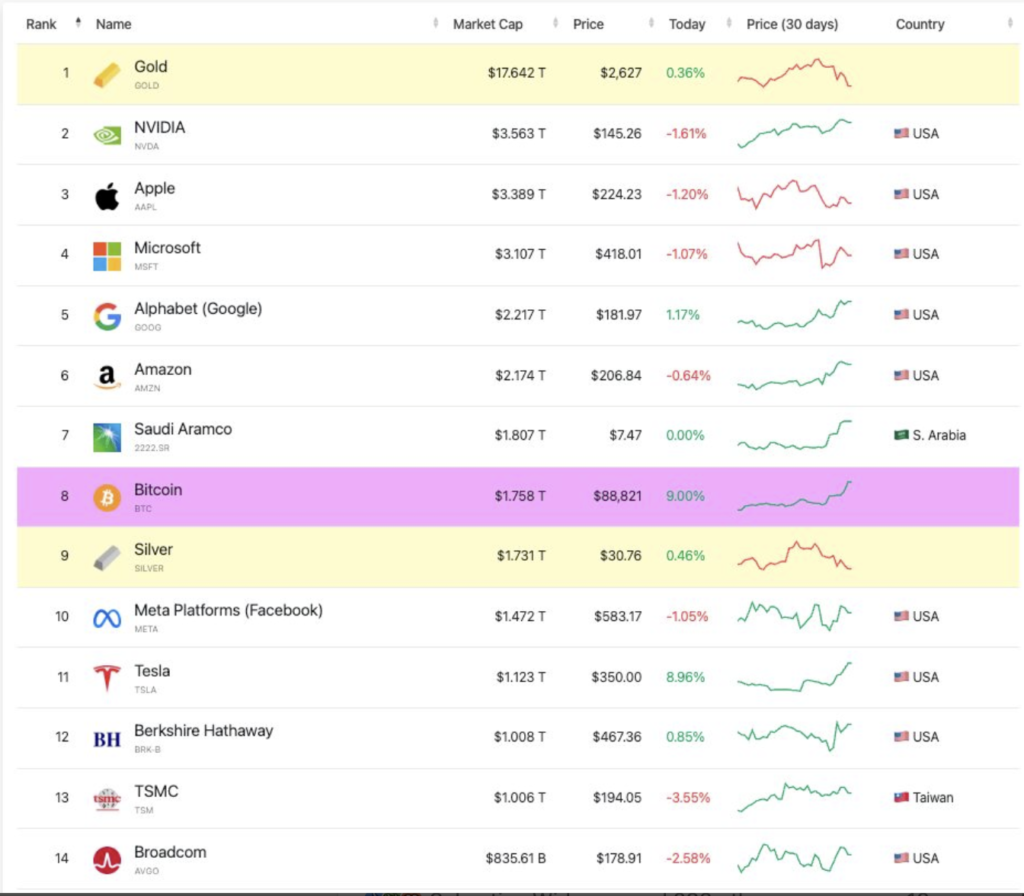Click the USA flag in the Microsoft row
The image size is (1024, 896).
tap(901, 254)
